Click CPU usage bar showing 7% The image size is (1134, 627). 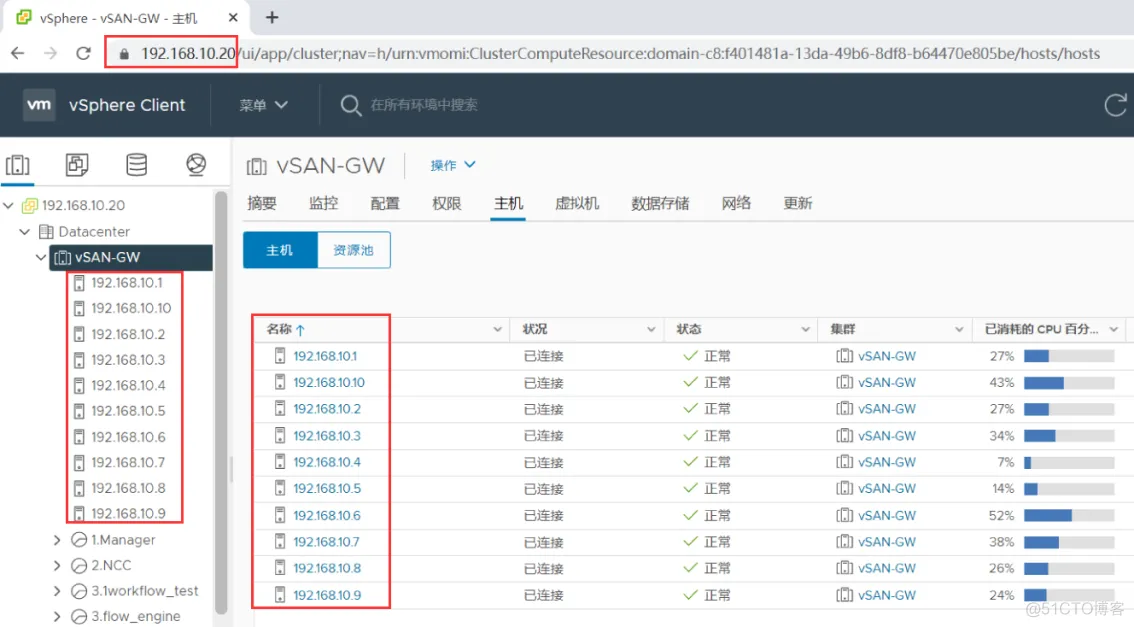point(1069,462)
